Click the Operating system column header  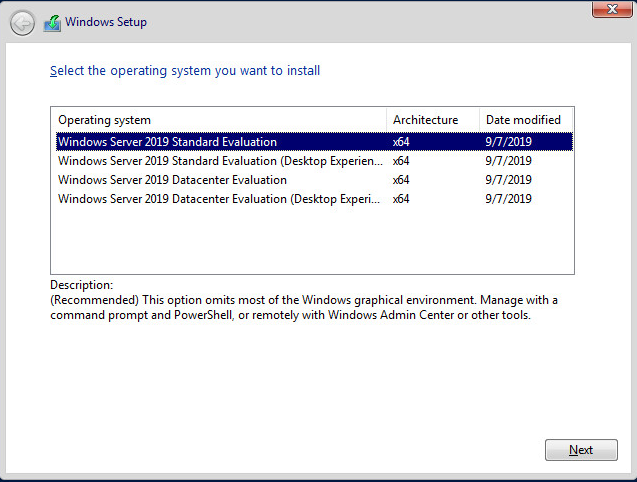tap(105, 120)
